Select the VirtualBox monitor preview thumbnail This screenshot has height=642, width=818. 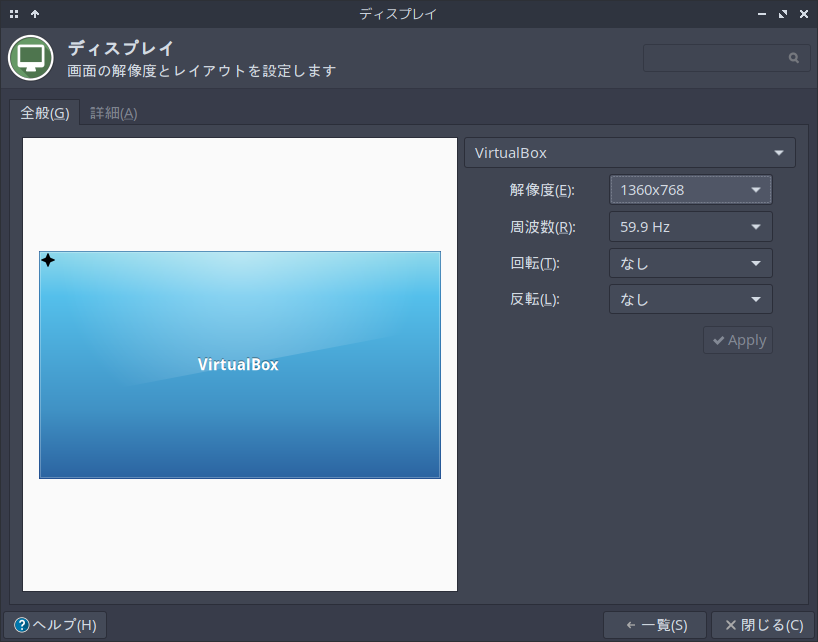[x=240, y=365]
